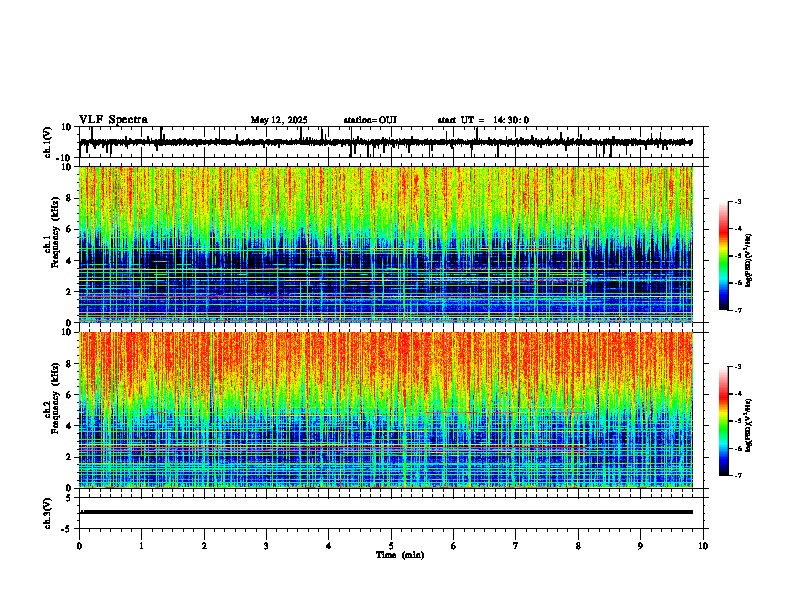
Task: Click the ch.1 color scale log(PSD) units label
Action: point(748,261)
